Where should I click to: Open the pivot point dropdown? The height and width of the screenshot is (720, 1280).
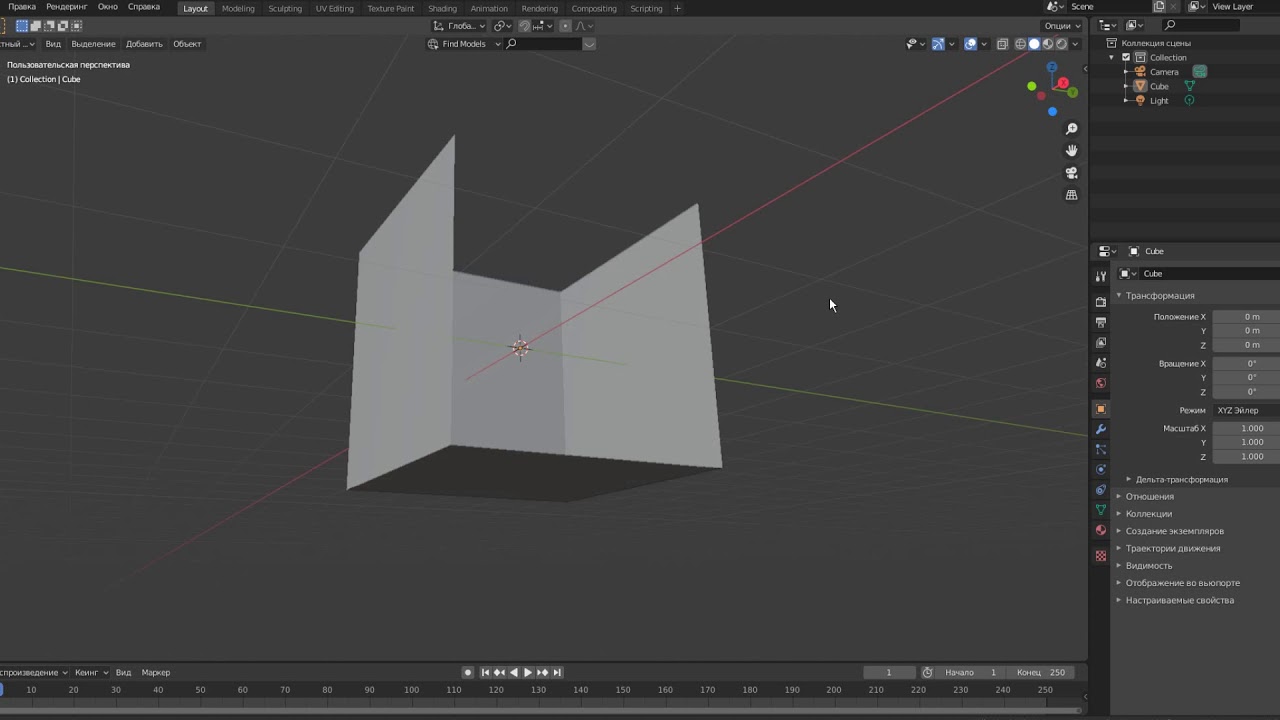point(502,26)
